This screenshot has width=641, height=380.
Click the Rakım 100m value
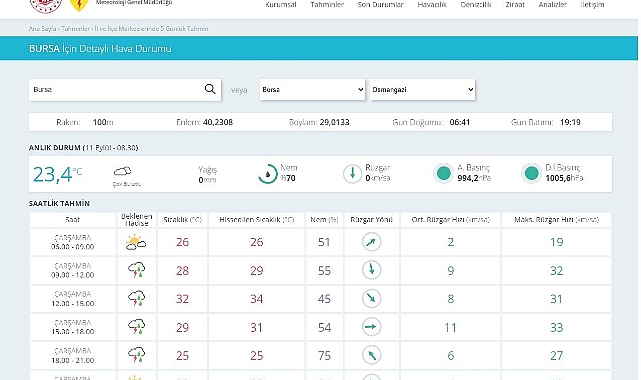point(103,122)
